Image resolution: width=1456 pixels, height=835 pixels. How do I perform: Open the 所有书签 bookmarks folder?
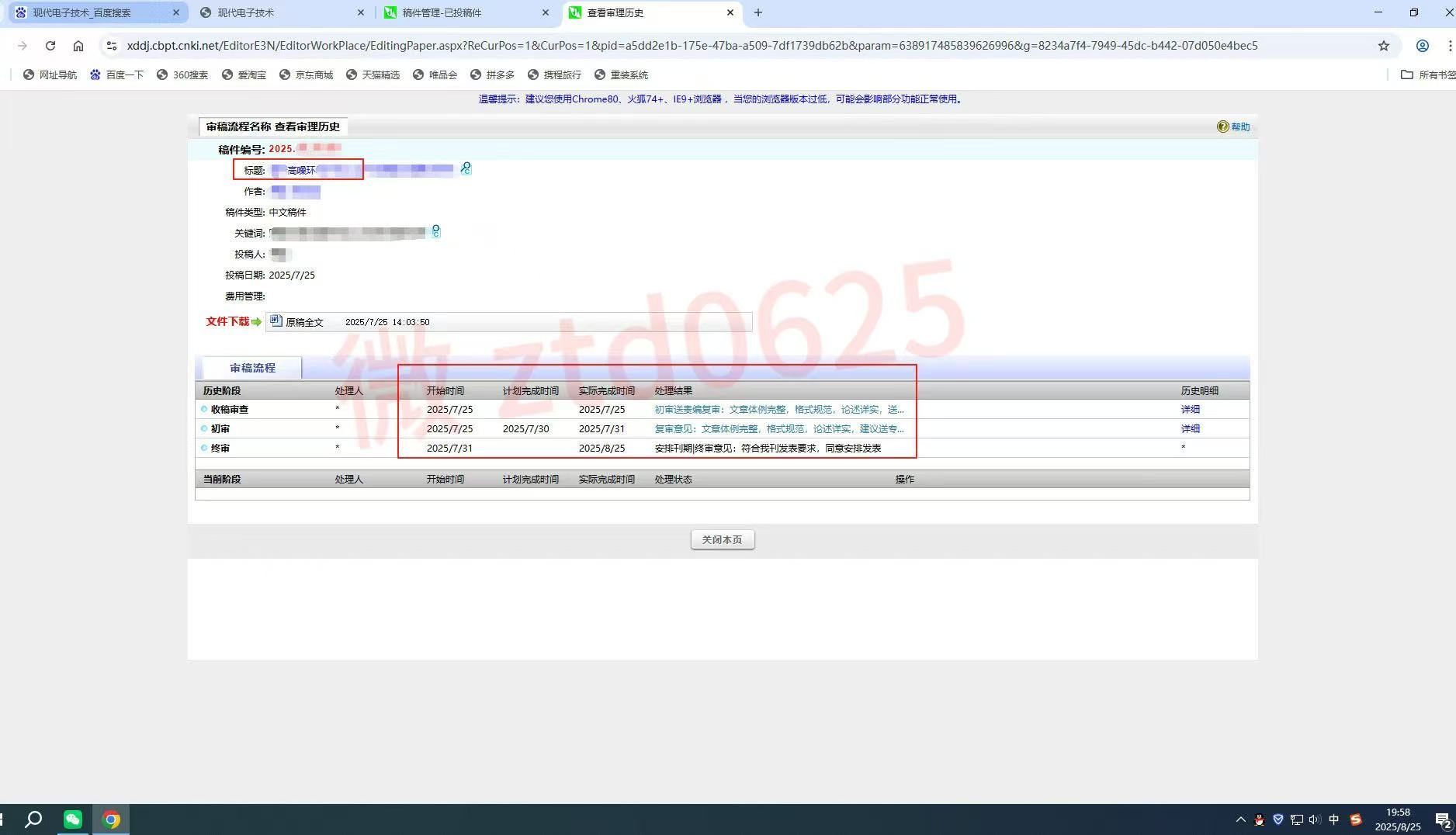tap(1427, 74)
